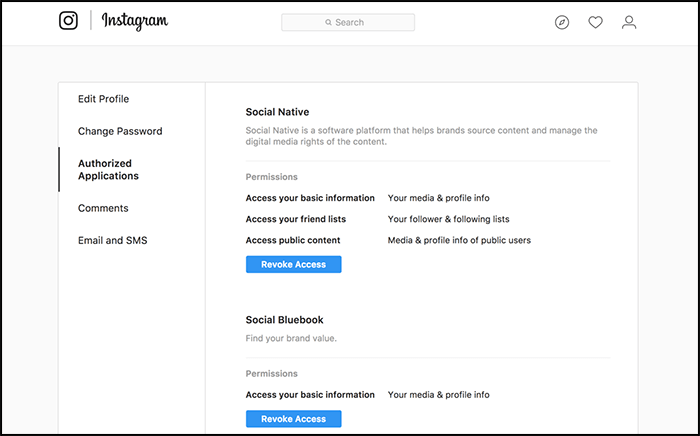Click the Social Native description paragraph
700x436 pixels.
(421, 136)
